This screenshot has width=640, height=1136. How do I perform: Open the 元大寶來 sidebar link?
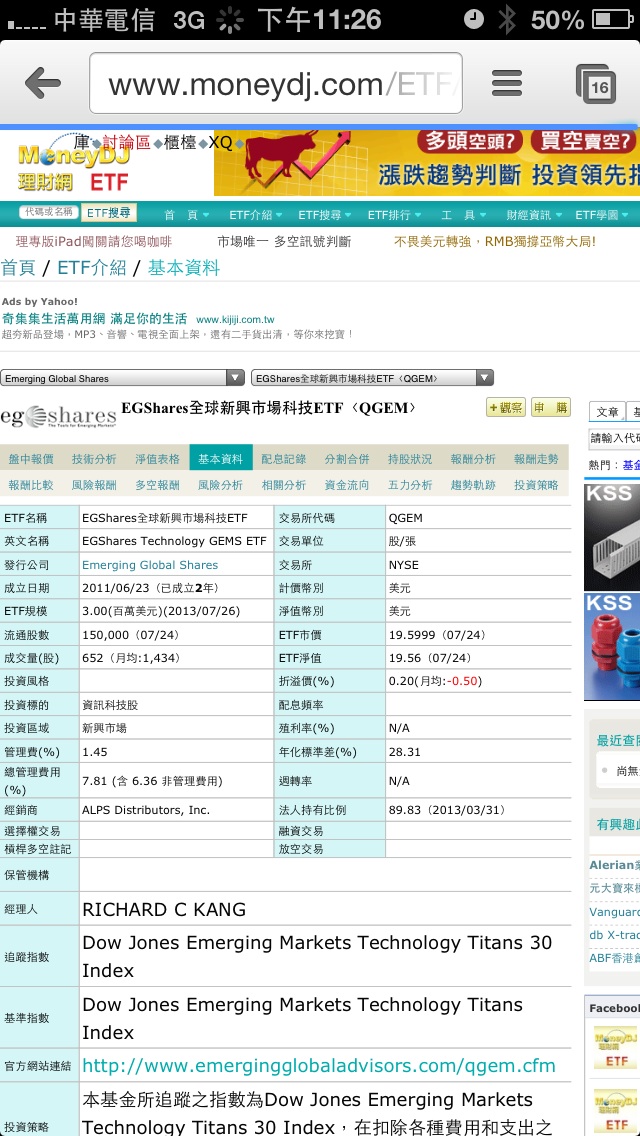click(x=615, y=888)
